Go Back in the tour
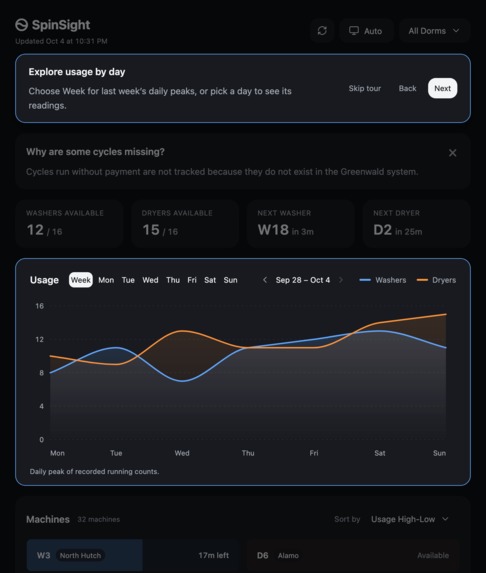486x573 pixels. point(407,88)
